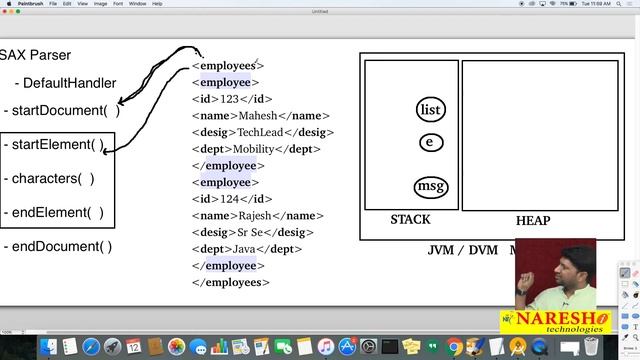Open the Help menu
Screen dimensions: 640x360
click(x=157, y=4)
